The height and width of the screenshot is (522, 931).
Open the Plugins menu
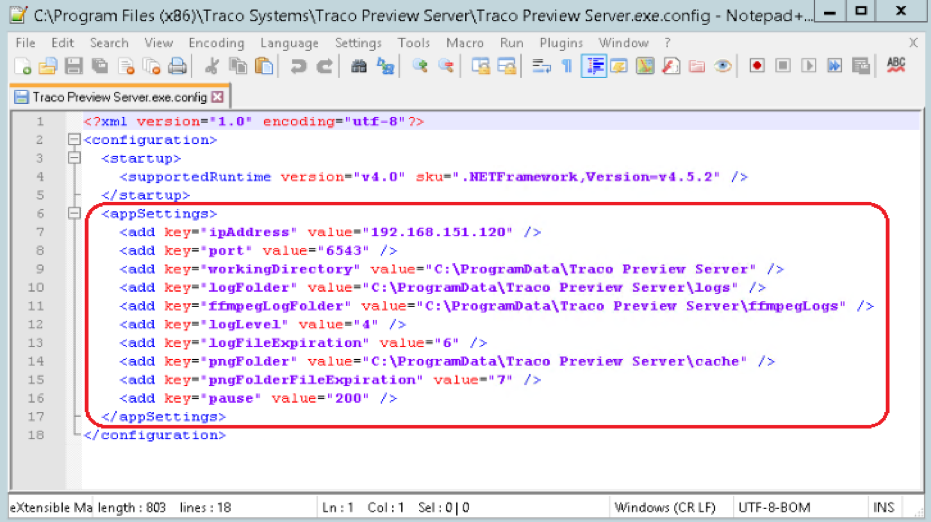point(561,43)
